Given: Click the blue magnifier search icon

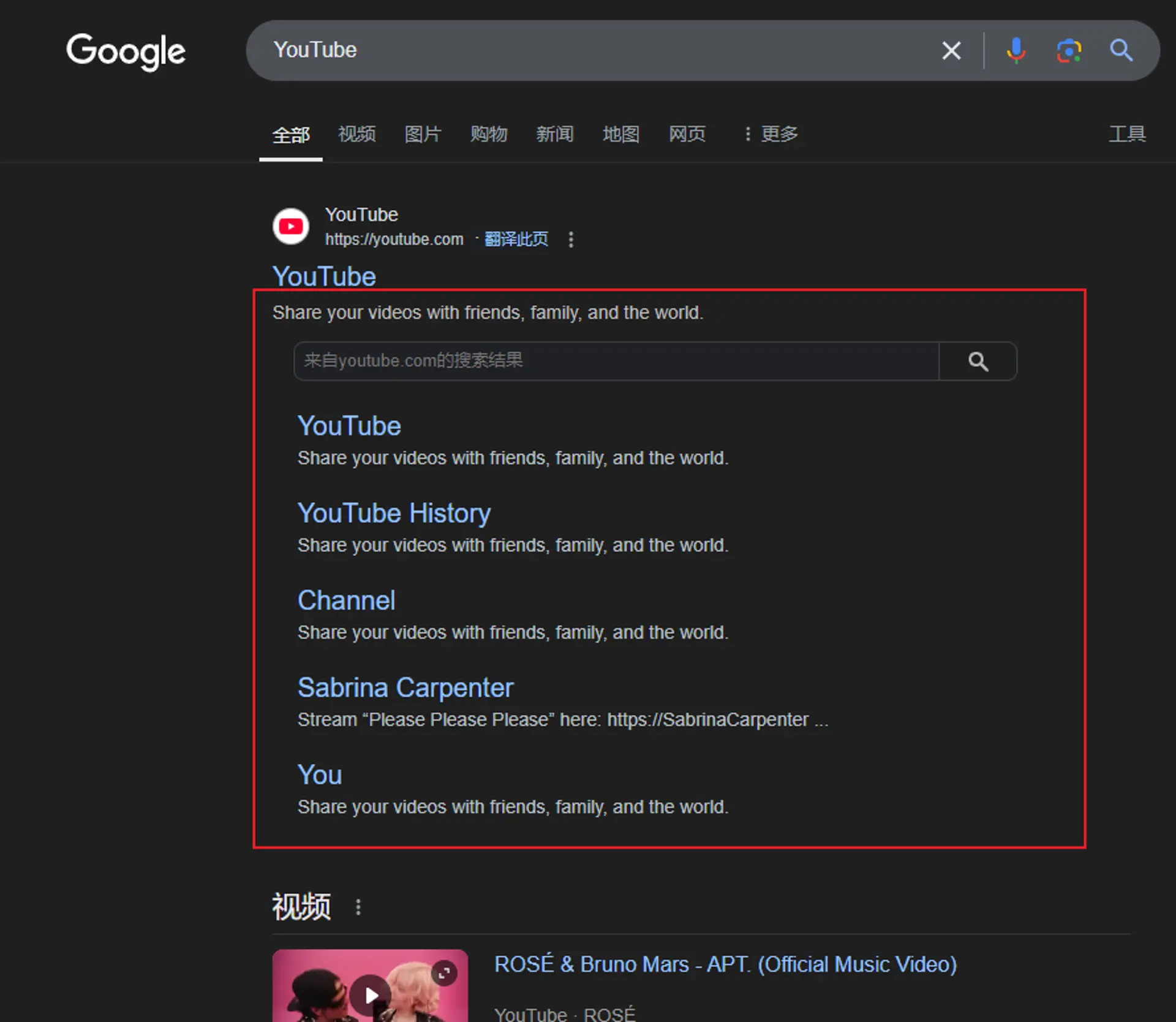Looking at the screenshot, I should coord(1121,50).
